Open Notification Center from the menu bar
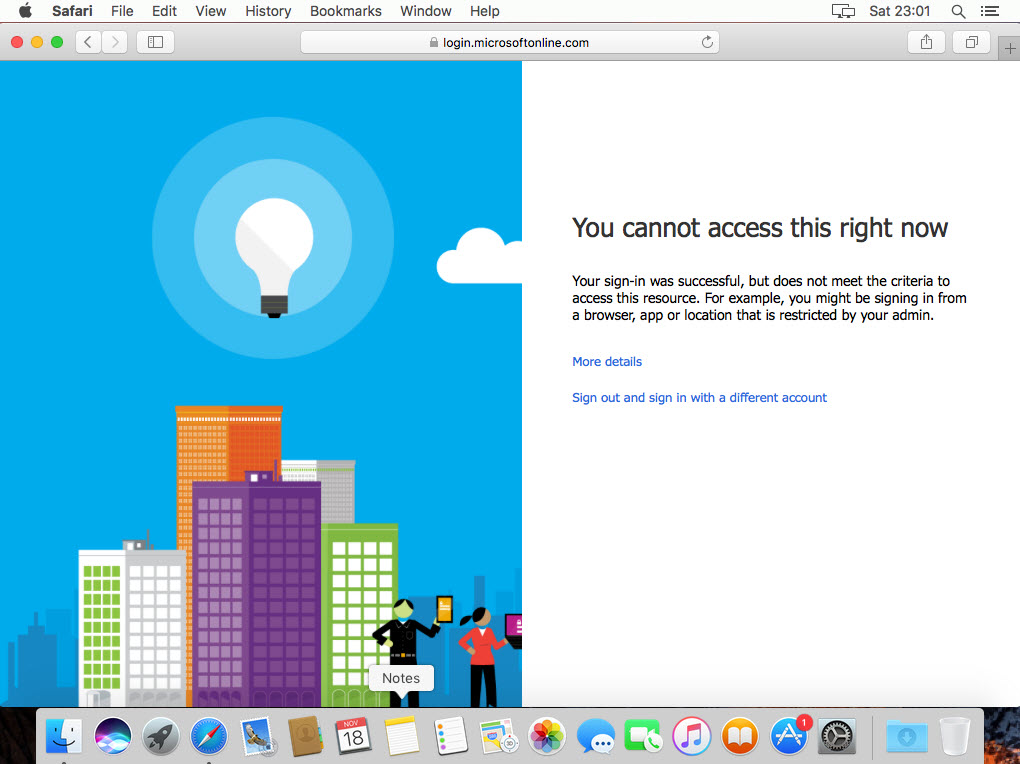Screen dimensions: 1020x764 click(x=989, y=11)
